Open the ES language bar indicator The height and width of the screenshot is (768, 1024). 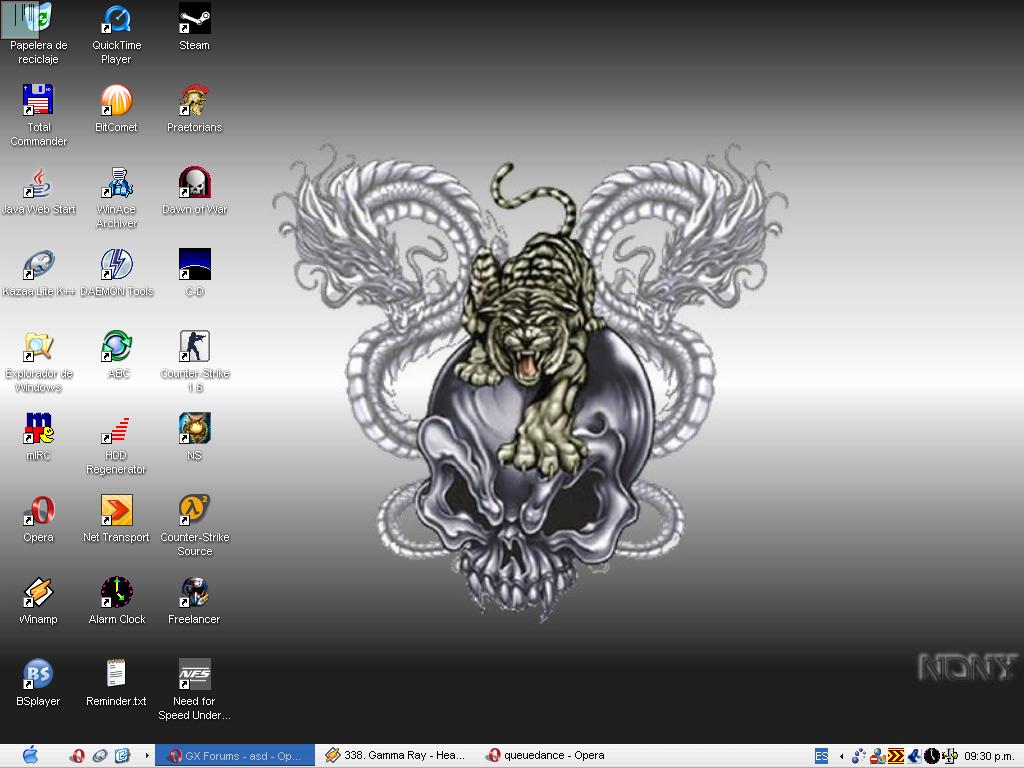[x=822, y=756]
